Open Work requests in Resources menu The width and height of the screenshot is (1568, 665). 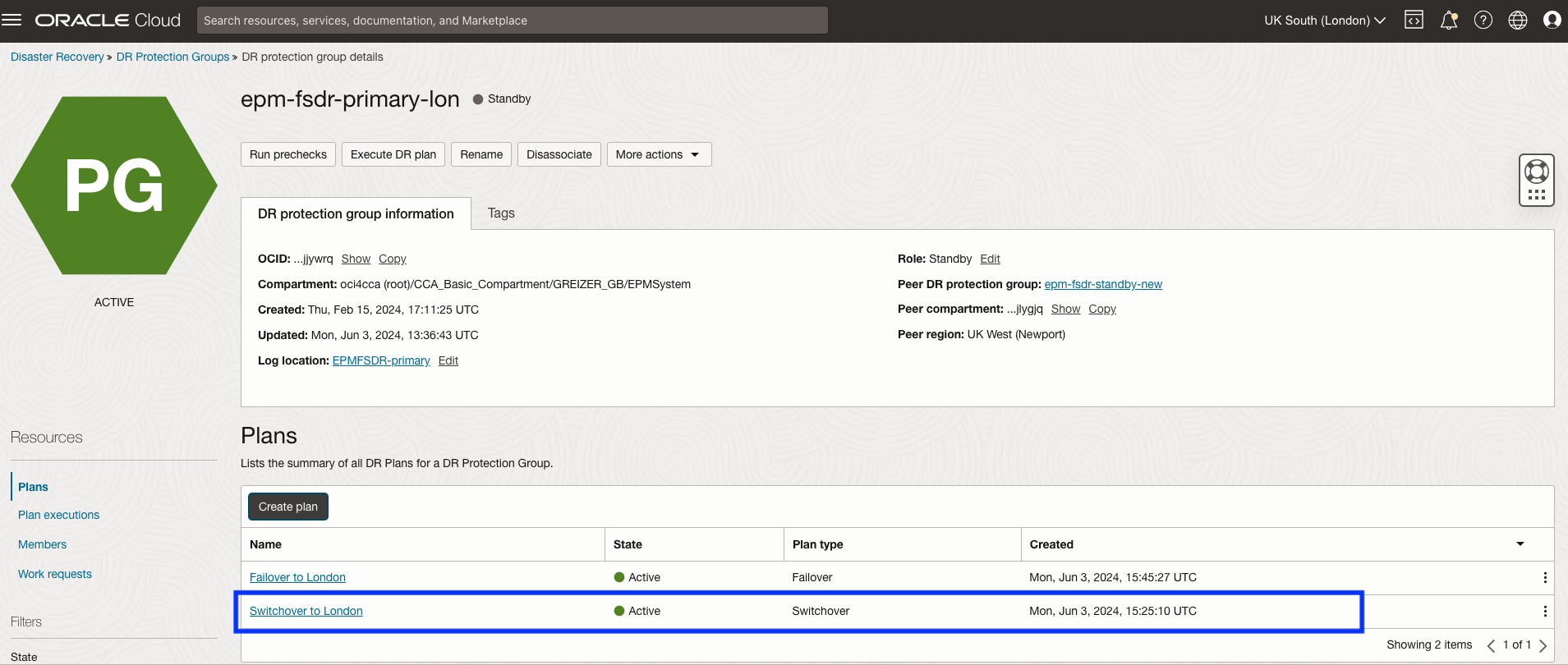coord(55,574)
